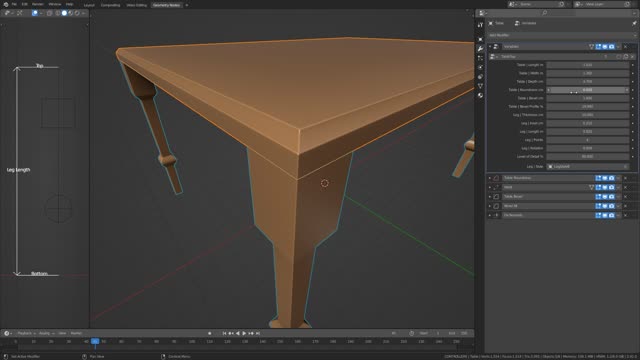Open the Keying popover in timeline
This screenshot has height=360, width=640.
[46, 333]
